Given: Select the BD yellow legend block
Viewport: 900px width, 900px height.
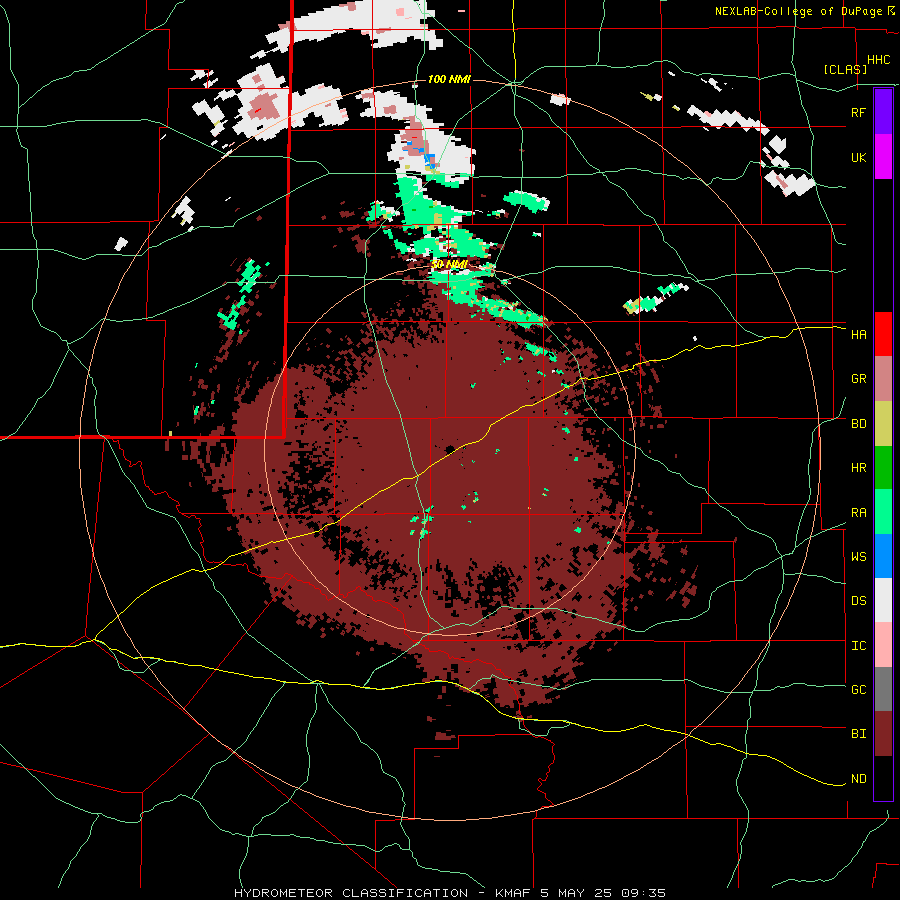Looking at the screenshot, I should [x=883, y=424].
